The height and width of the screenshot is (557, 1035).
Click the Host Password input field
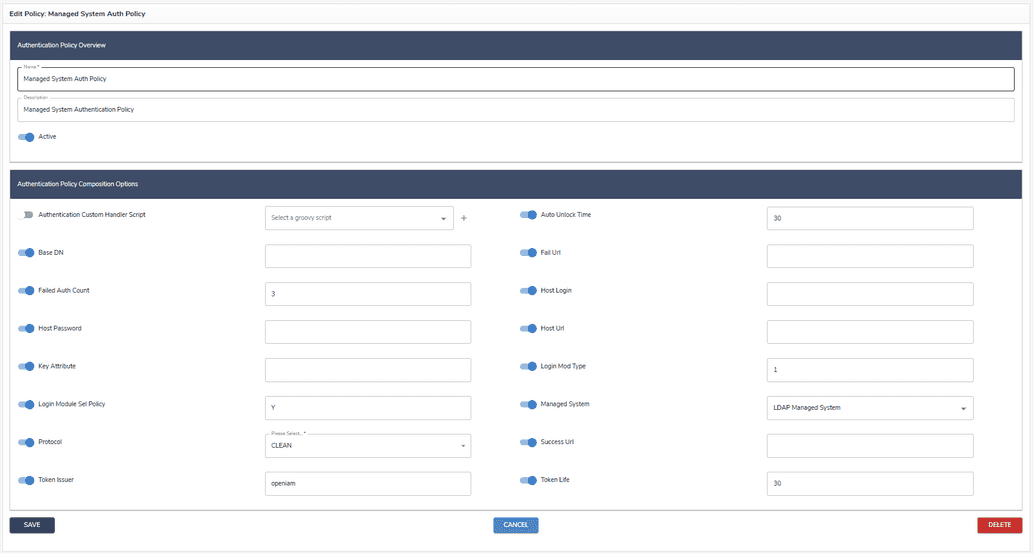point(368,332)
